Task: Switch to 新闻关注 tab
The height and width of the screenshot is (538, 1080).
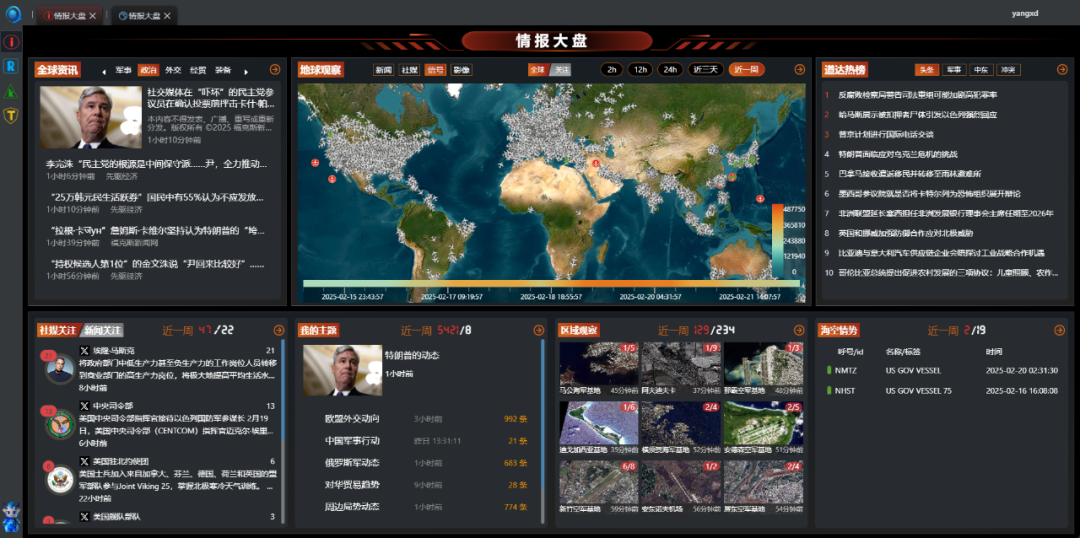Action: 103,330
